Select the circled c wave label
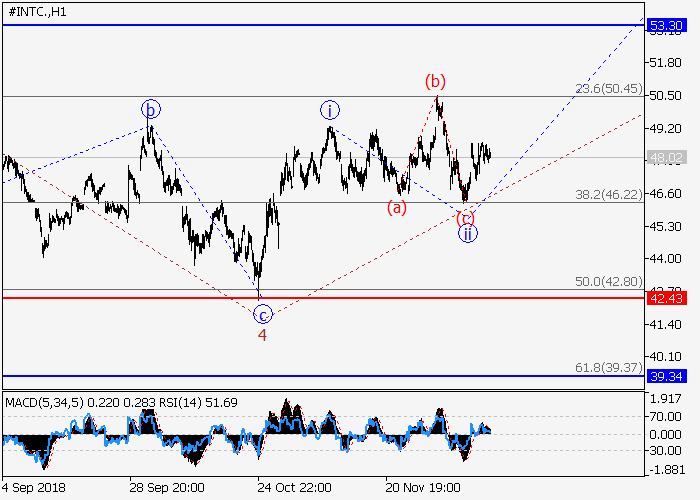The width and height of the screenshot is (700, 500). (262, 315)
